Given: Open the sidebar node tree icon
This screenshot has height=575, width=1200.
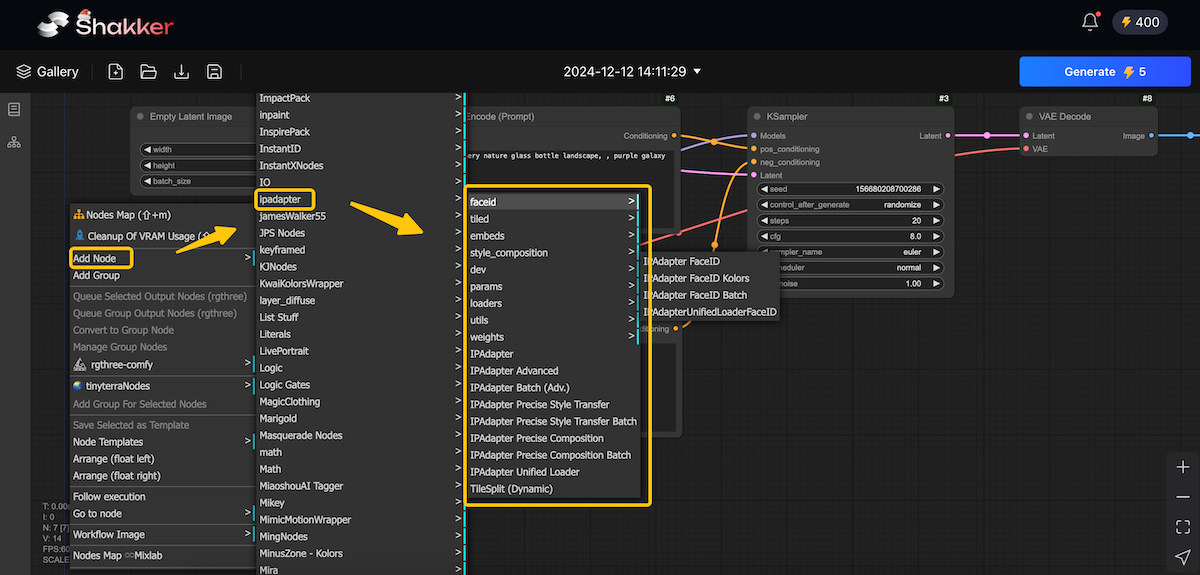Looking at the screenshot, I should [14, 143].
